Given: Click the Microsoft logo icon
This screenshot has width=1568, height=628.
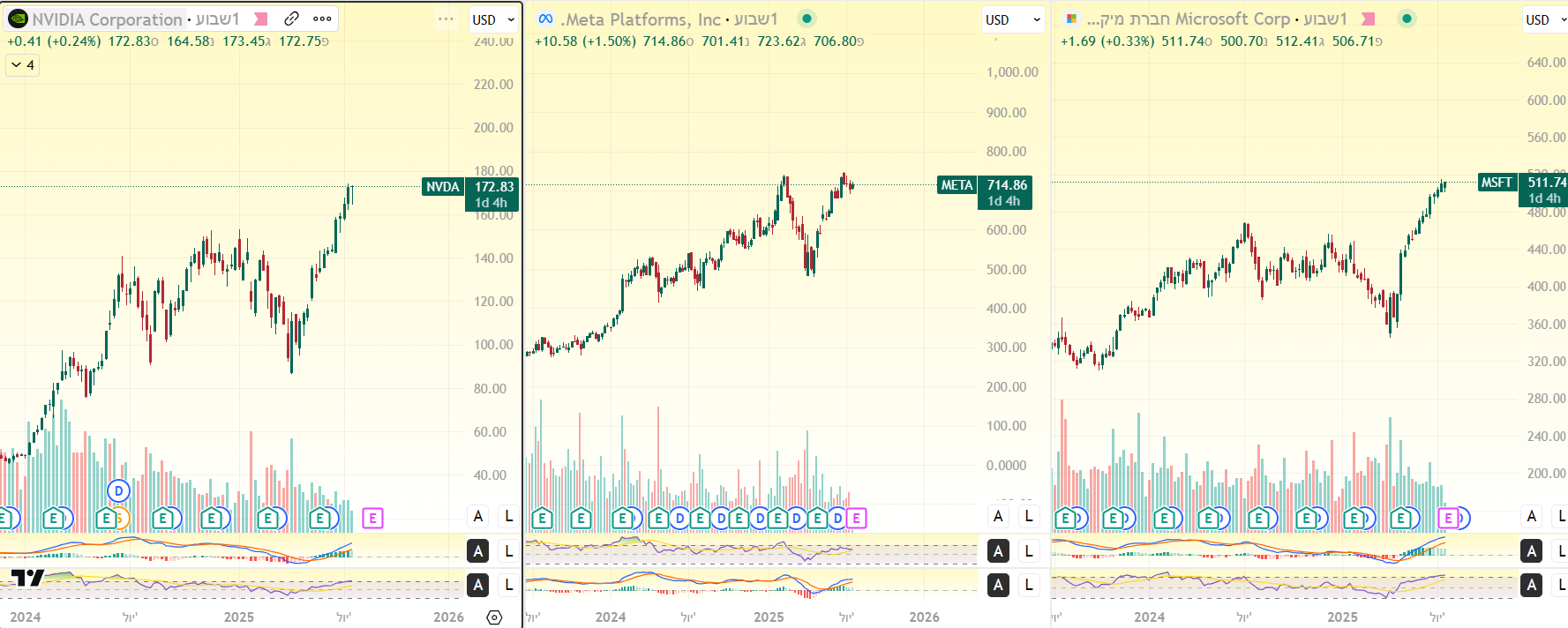Looking at the screenshot, I should pos(1071,19).
